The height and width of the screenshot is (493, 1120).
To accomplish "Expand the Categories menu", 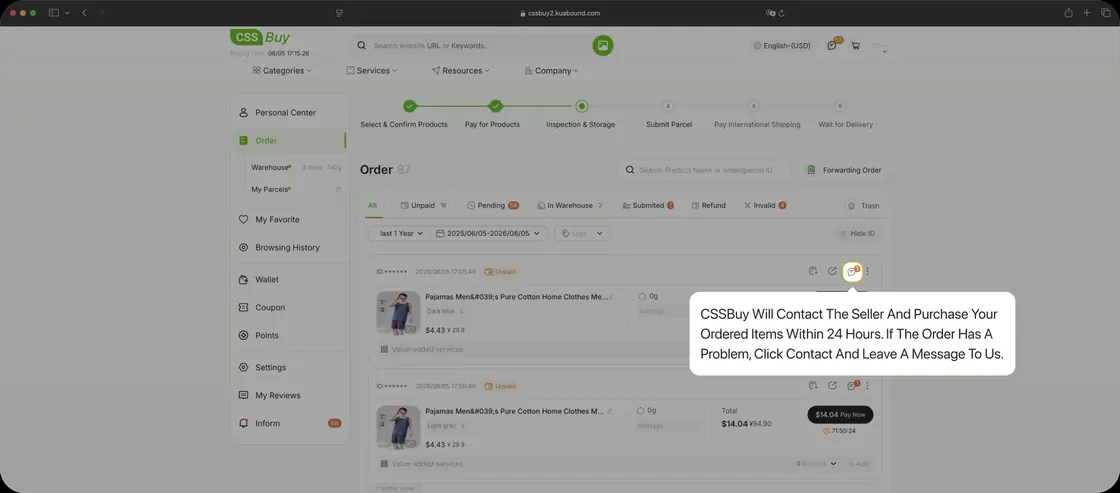I will pos(282,71).
